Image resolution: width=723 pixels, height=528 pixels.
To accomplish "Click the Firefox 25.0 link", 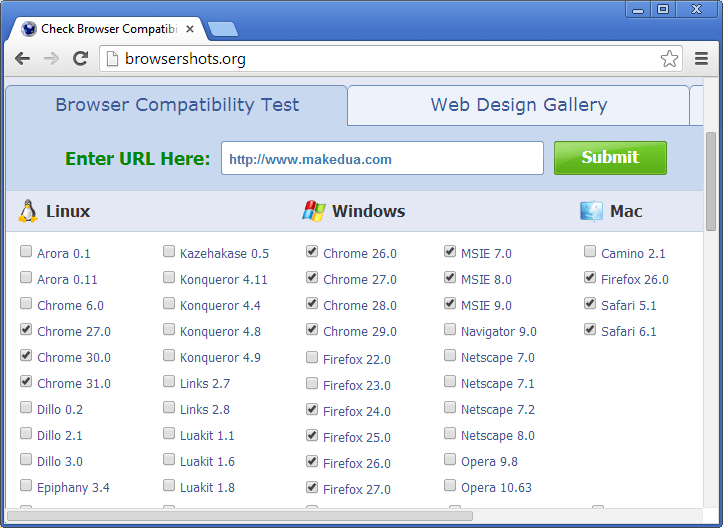I will coord(357,437).
